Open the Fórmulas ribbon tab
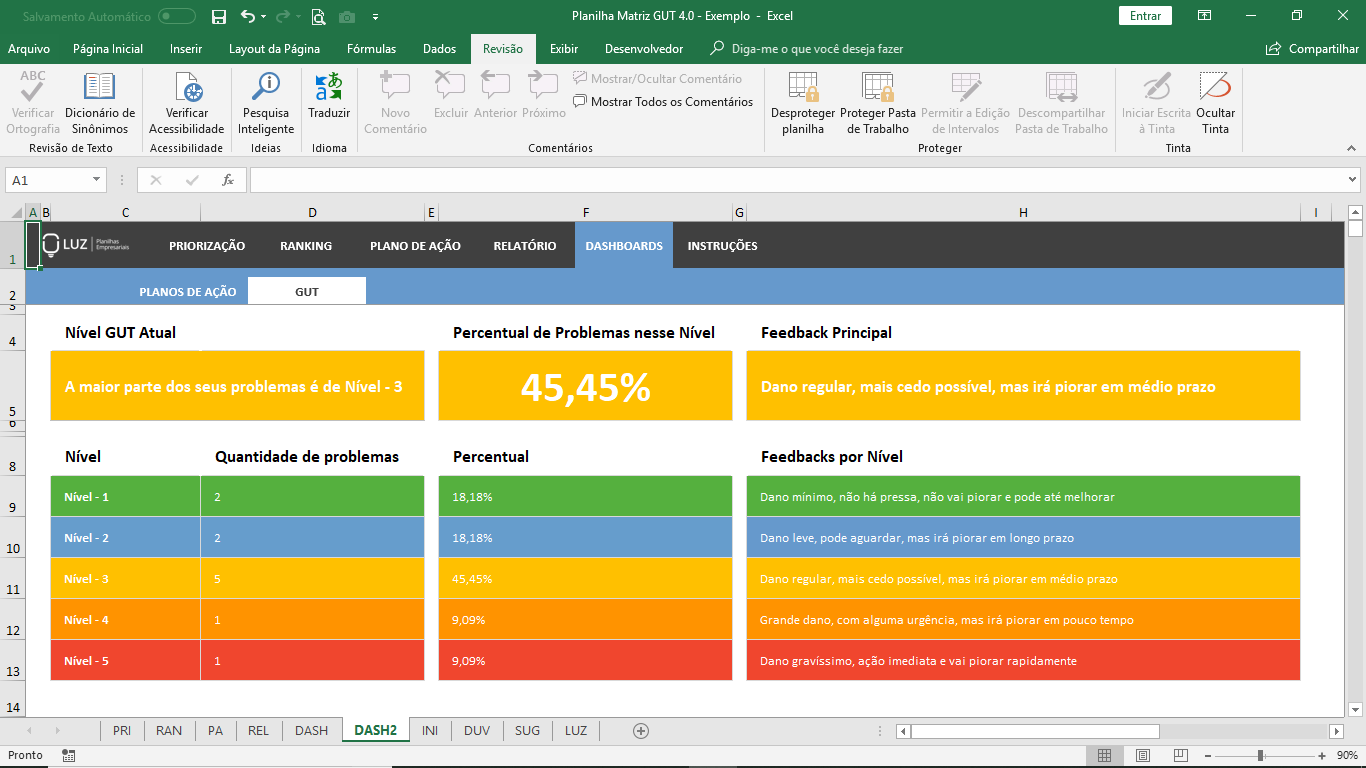Image resolution: width=1366 pixels, height=768 pixels. [x=371, y=49]
